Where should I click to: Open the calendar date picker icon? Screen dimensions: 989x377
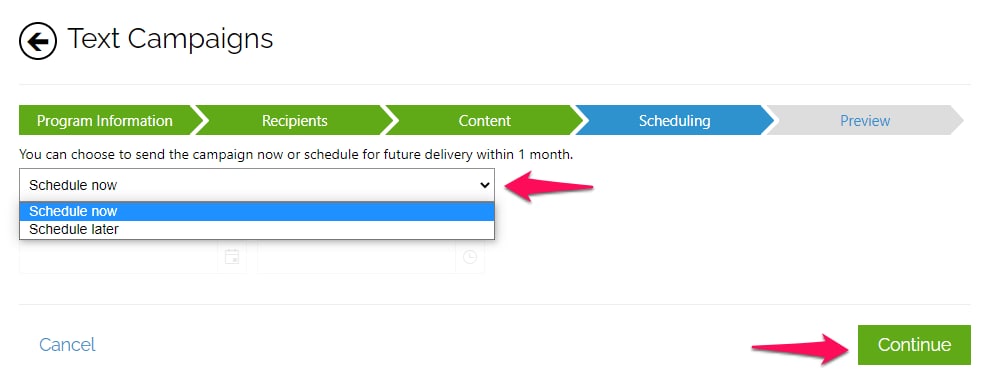click(x=232, y=257)
